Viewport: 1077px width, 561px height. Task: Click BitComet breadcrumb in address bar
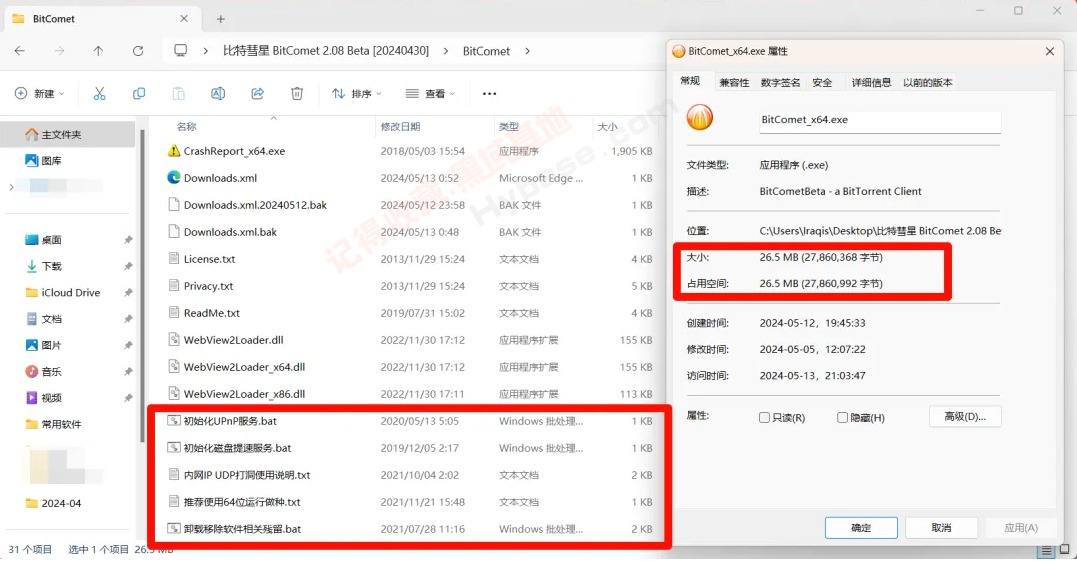(x=486, y=51)
